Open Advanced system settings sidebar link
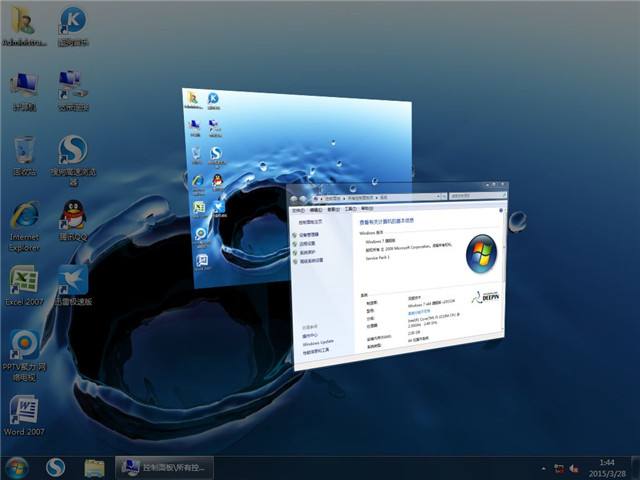Image resolution: width=640 pixels, height=480 pixels. pyautogui.click(x=311, y=260)
